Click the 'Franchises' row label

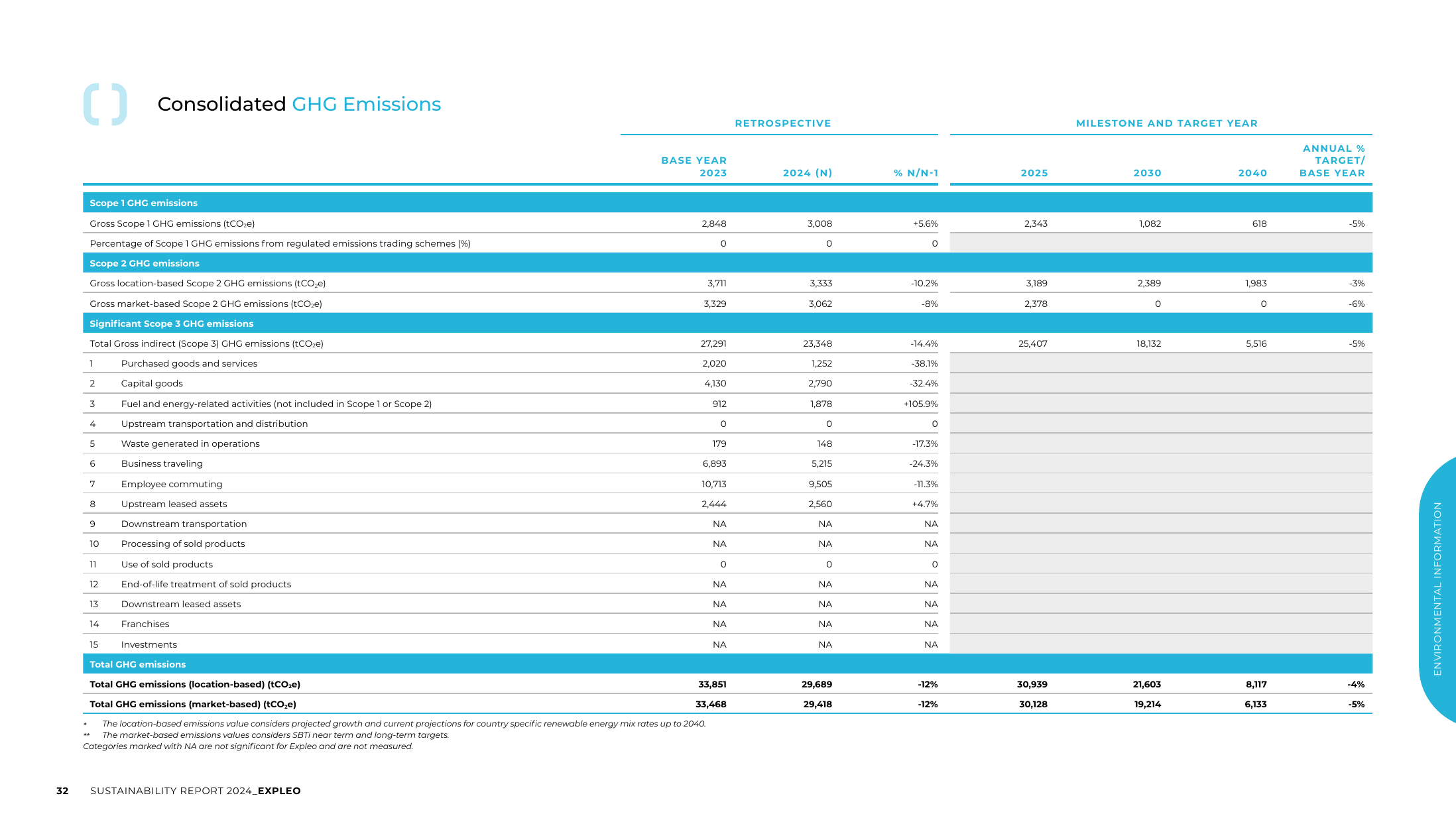pos(145,624)
